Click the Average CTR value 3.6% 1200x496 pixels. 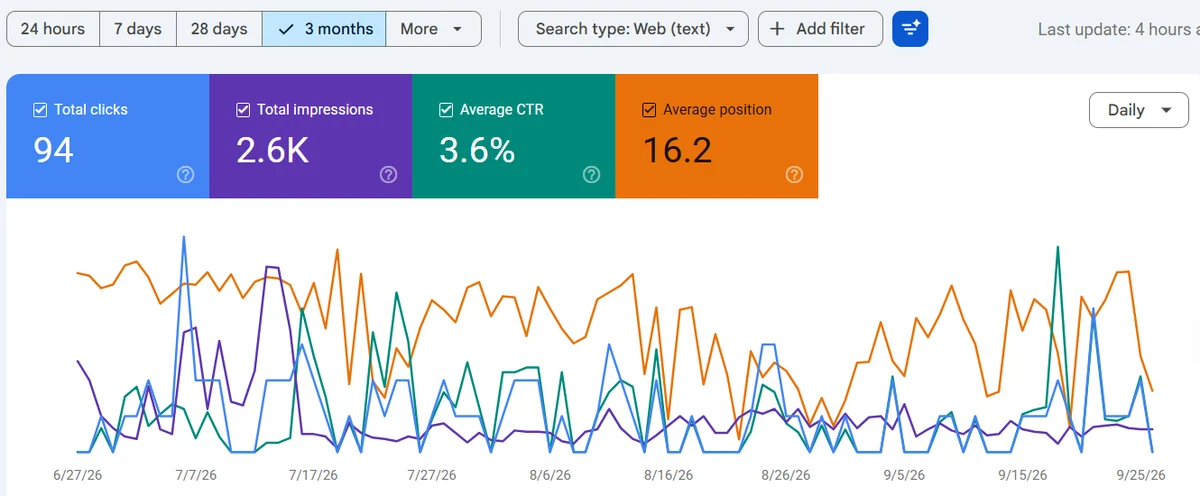click(x=477, y=150)
